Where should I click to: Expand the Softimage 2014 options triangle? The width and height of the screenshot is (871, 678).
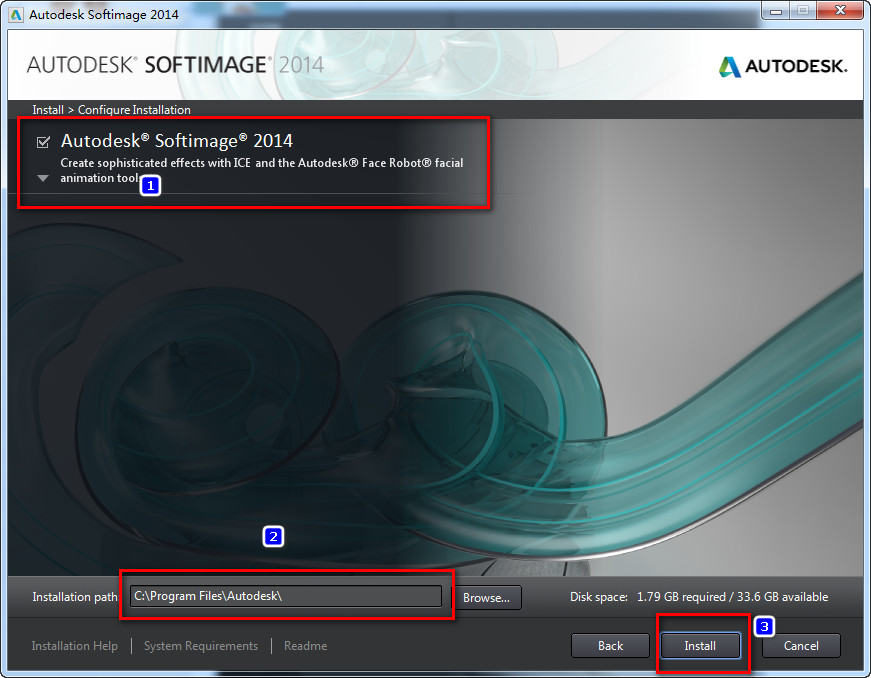click(43, 178)
